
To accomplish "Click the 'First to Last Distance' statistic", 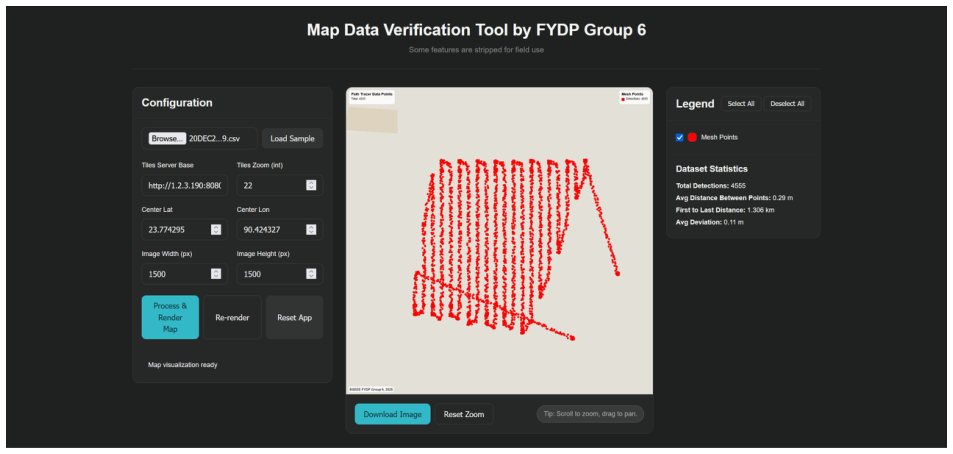I will click(725, 210).
